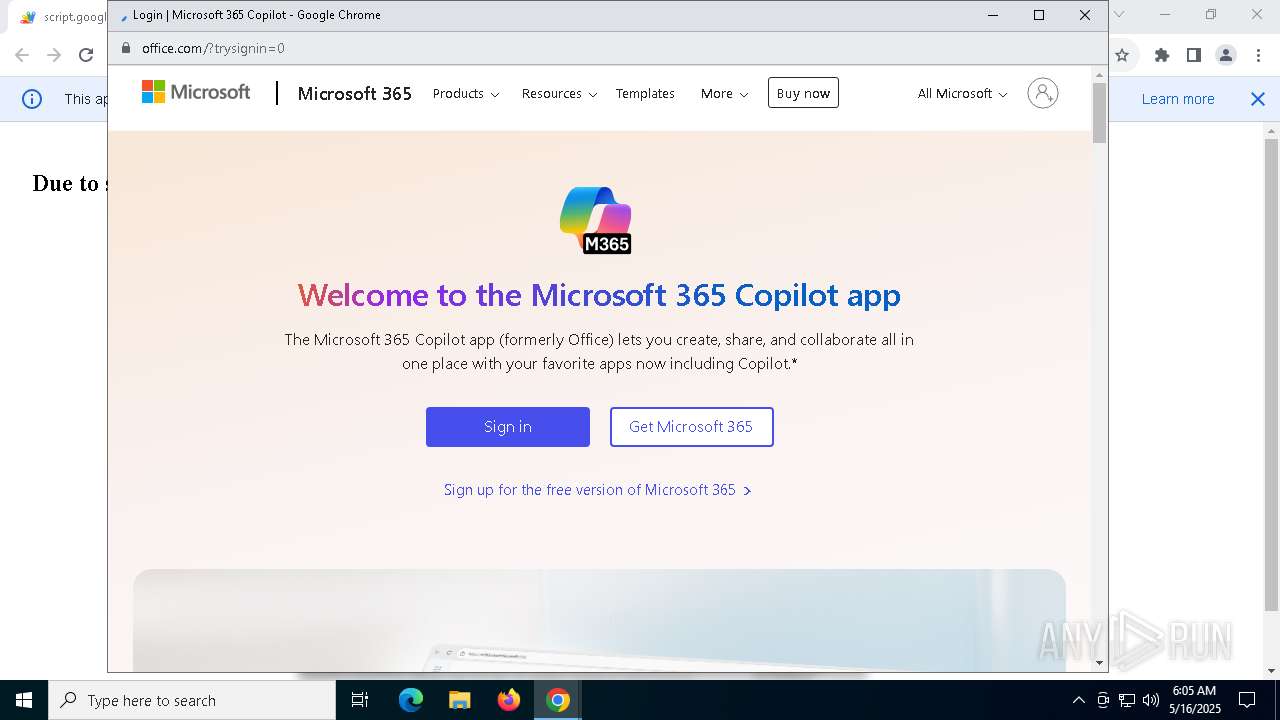This screenshot has width=1280, height=720.
Task: Click the Get Microsoft 365 button
Action: pyautogui.click(x=691, y=427)
